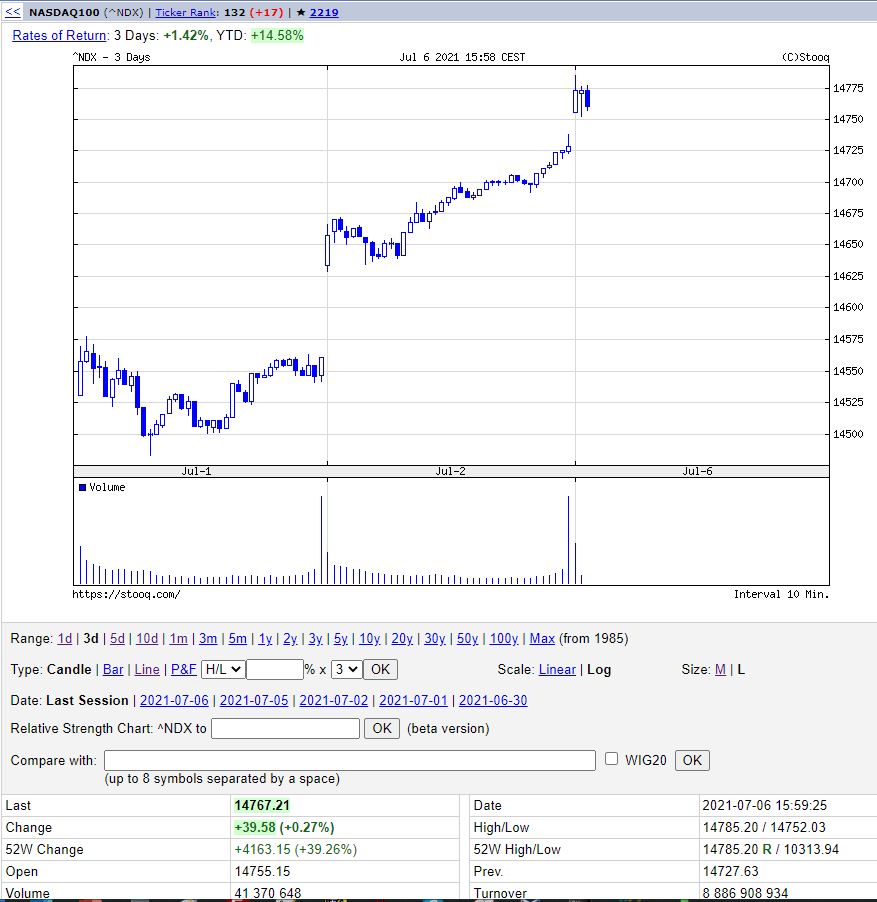Select the 3y range
877x902 pixels.
tap(316, 639)
